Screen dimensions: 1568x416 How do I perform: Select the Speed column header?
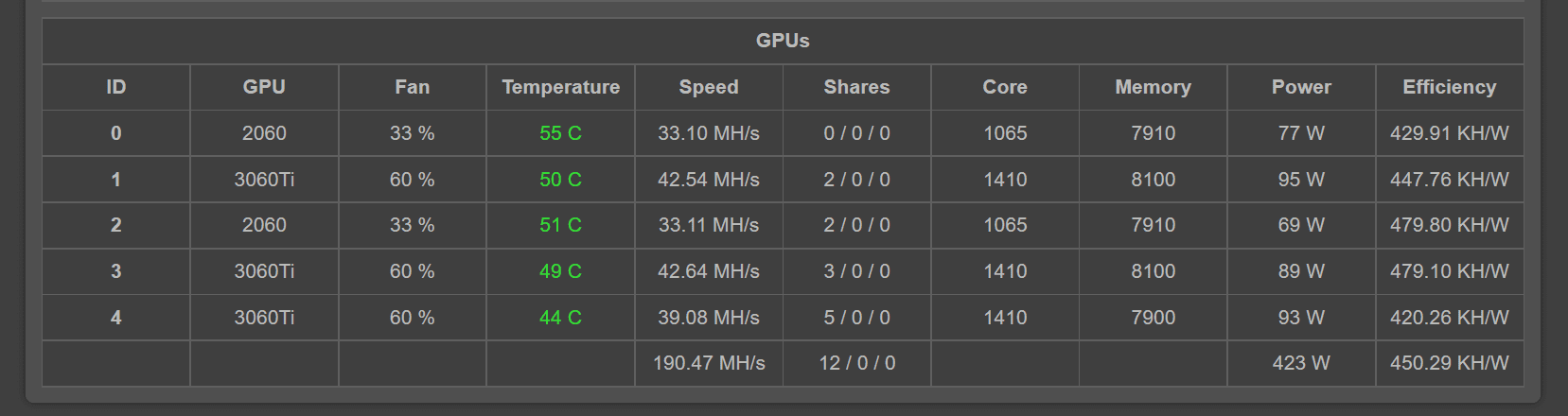tap(709, 87)
